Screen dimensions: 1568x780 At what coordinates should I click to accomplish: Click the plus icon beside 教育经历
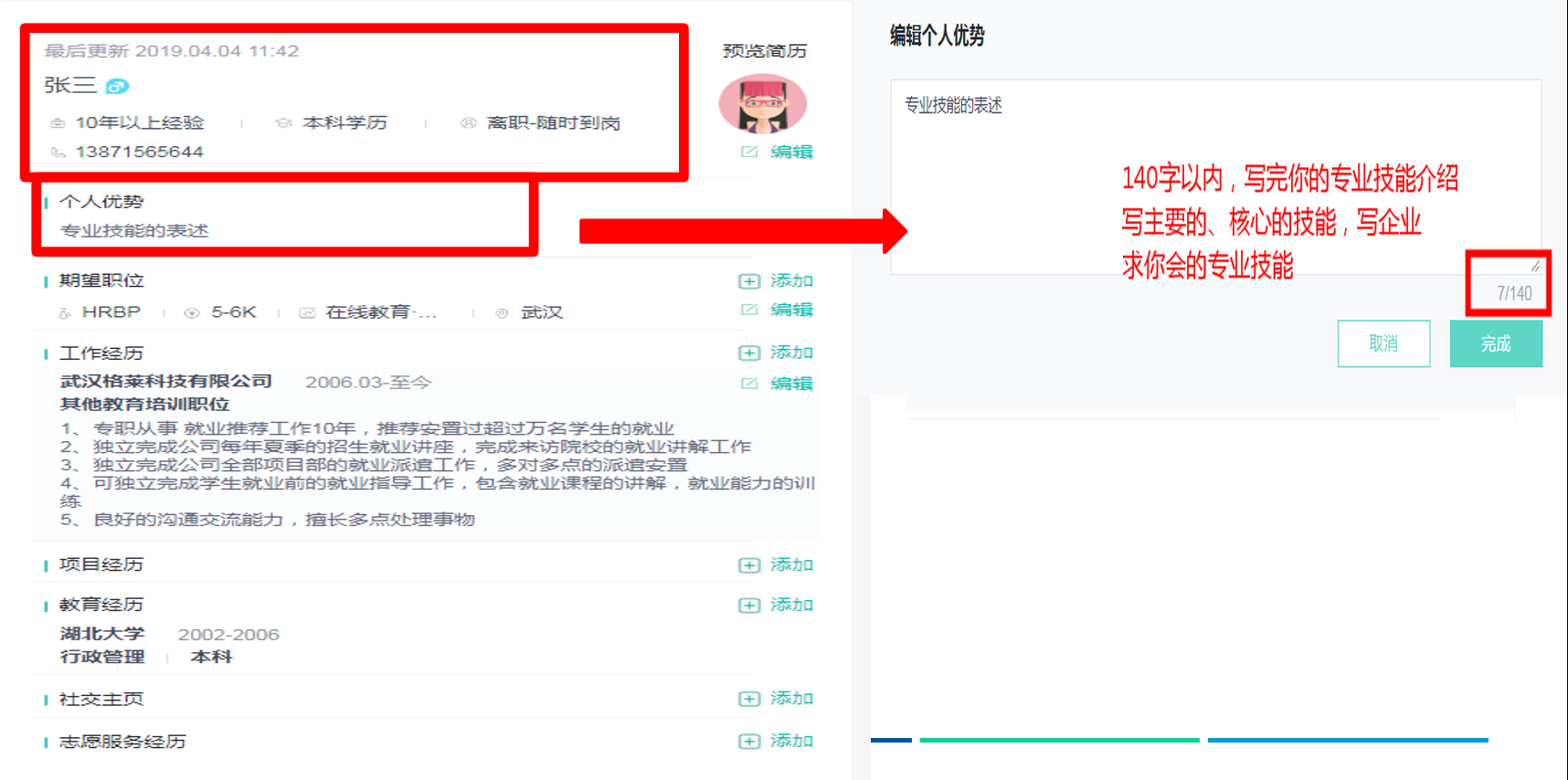748,606
